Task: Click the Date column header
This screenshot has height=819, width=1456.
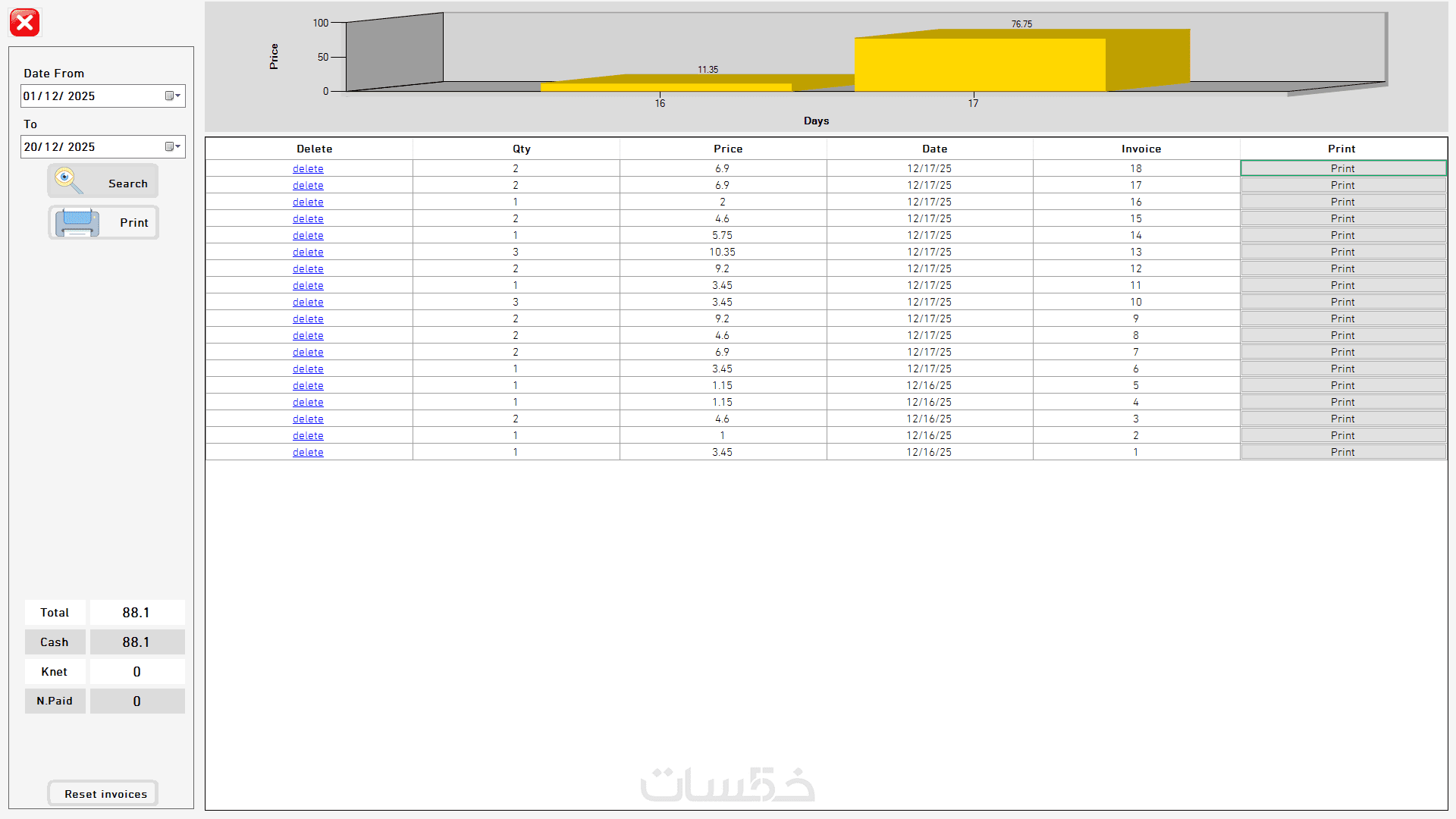Action: [934, 149]
